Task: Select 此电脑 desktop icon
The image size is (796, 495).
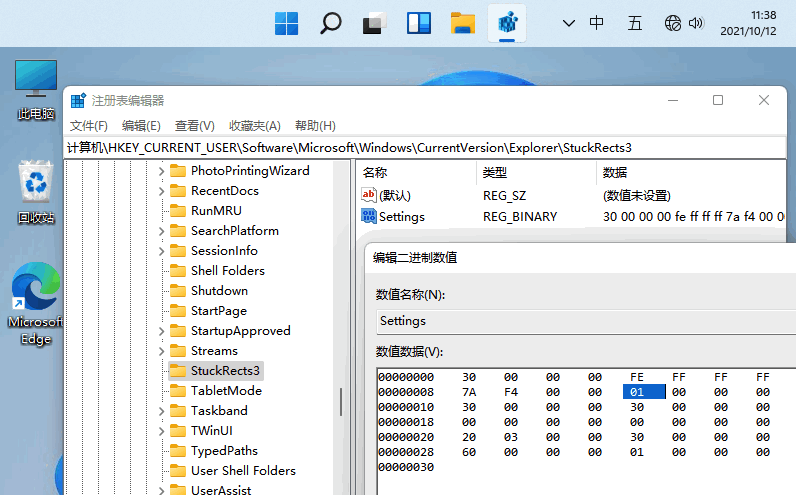Action: [x=36, y=90]
